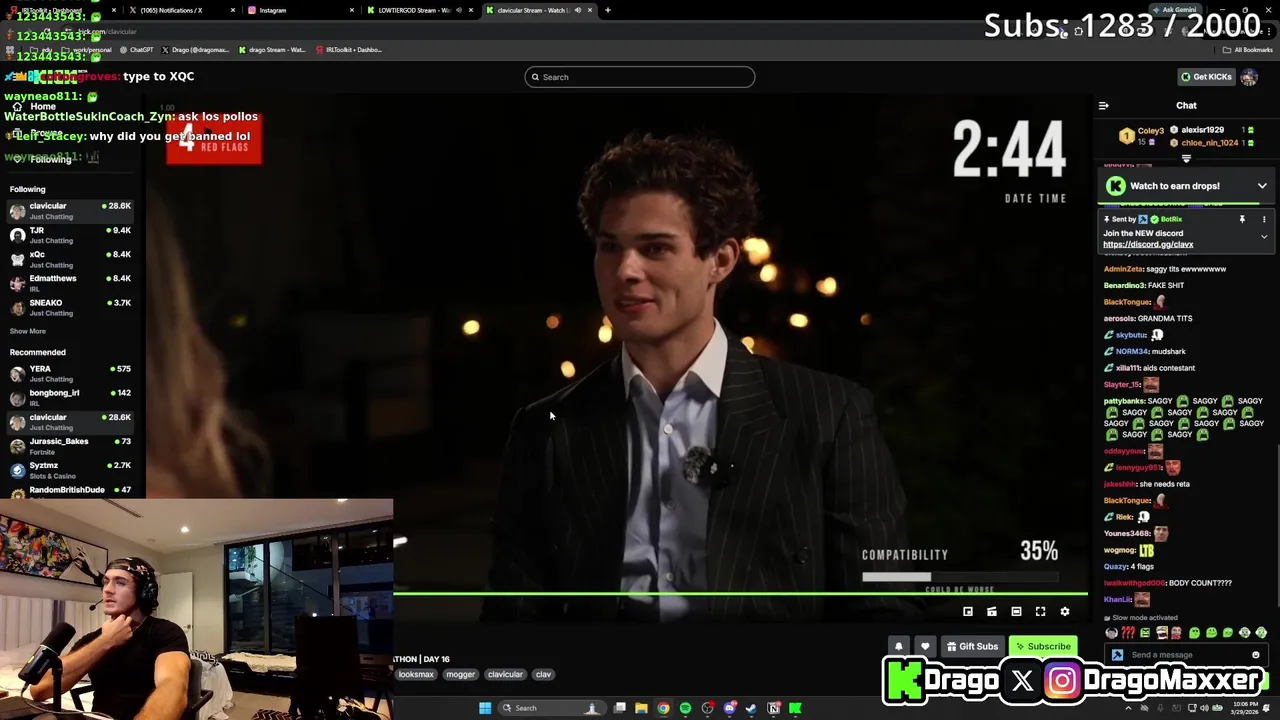This screenshot has height=720, width=1280.
Task: Collapse the chat panel with arrow icon
Action: point(1103,105)
